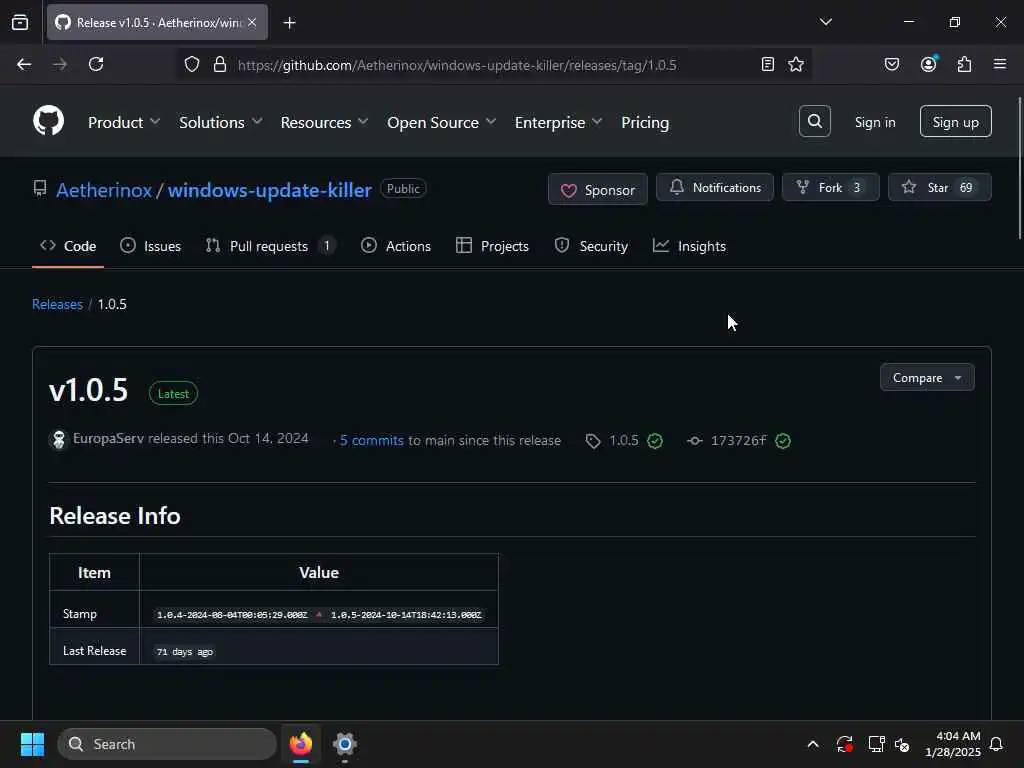Expand the Open Source menu
The width and height of the screenshot is (1024, 768).
tap(441, 122)
